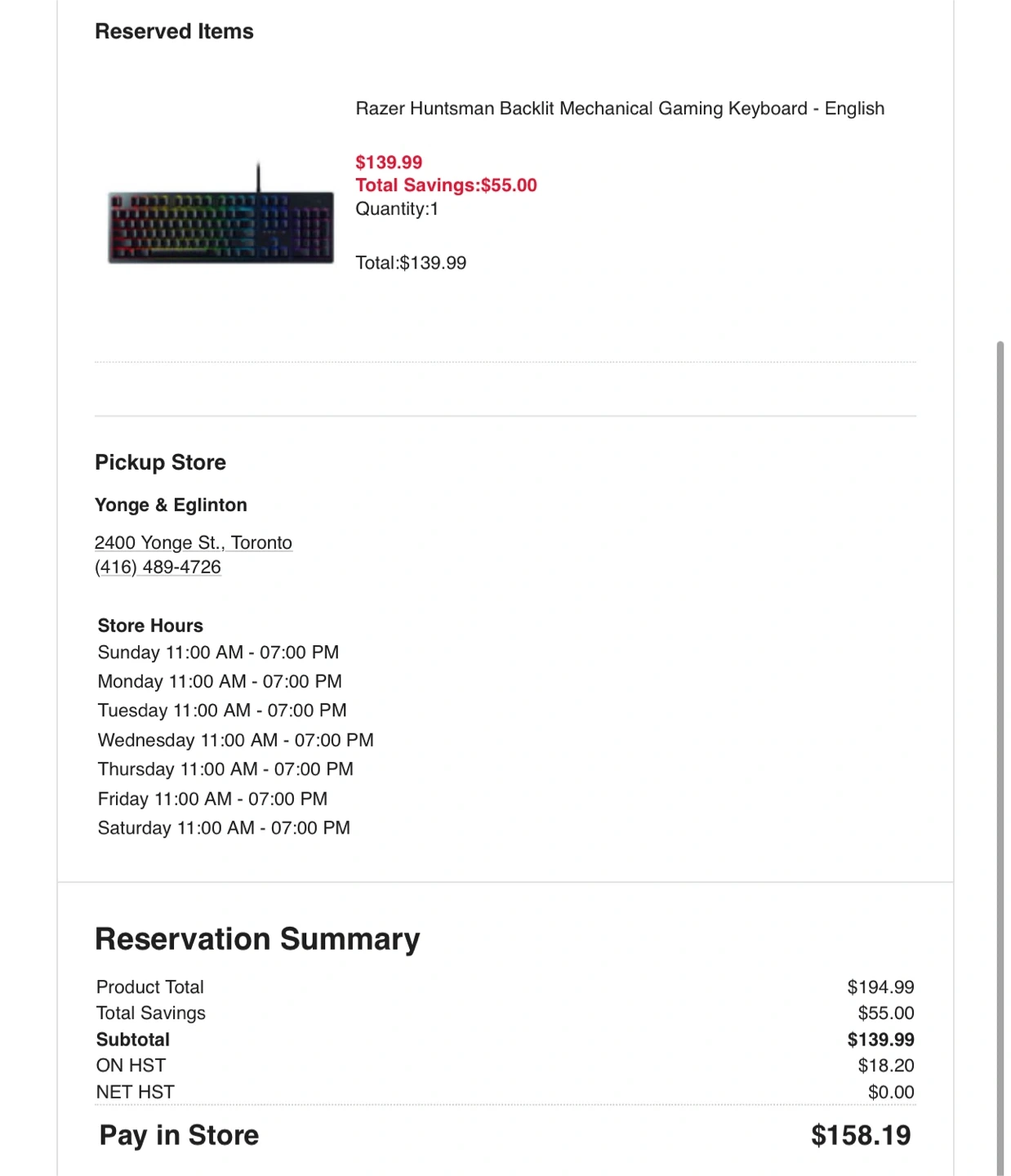Open the Razer Huntsman keyboard product title

click(620, 109)
